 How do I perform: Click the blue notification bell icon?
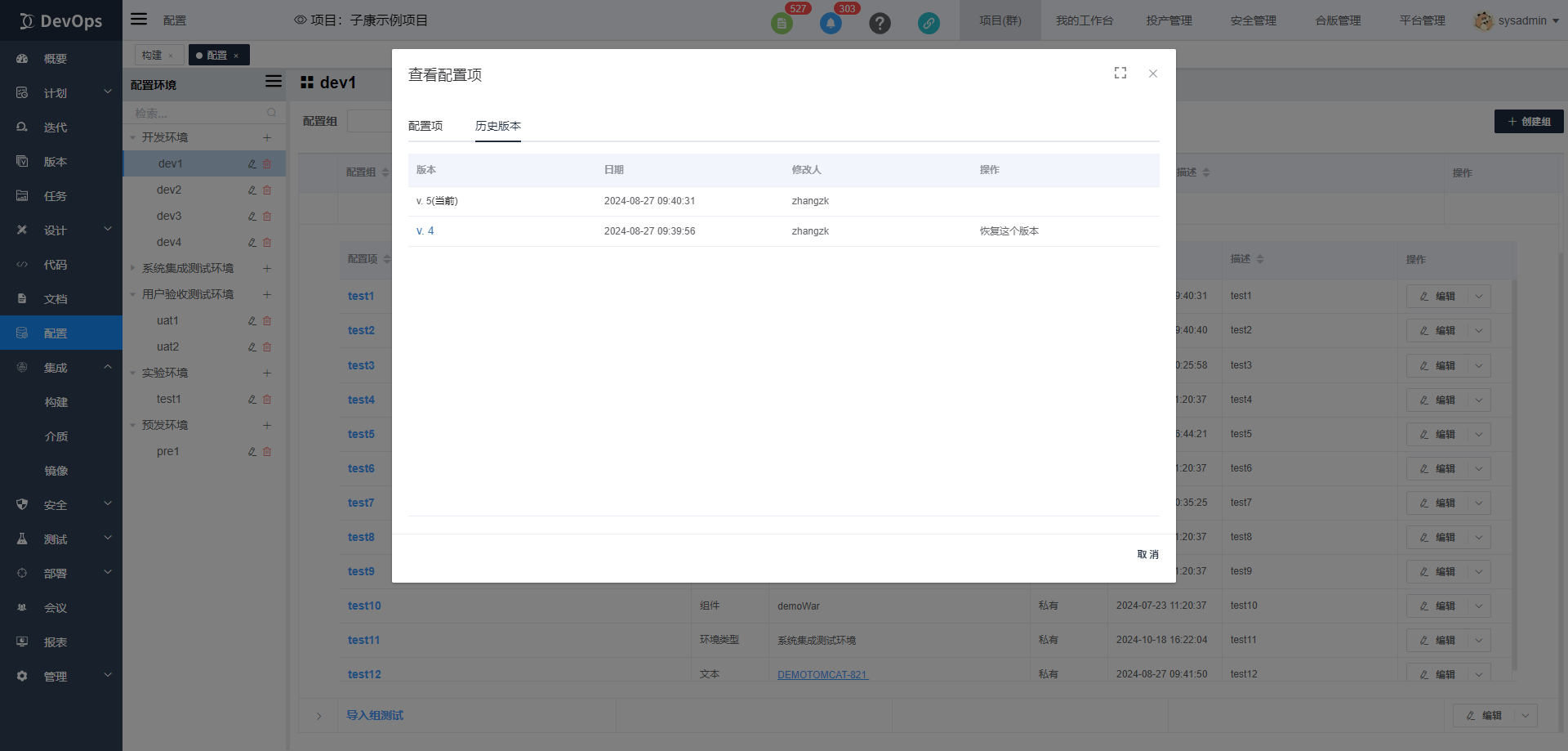coord(831,23)
